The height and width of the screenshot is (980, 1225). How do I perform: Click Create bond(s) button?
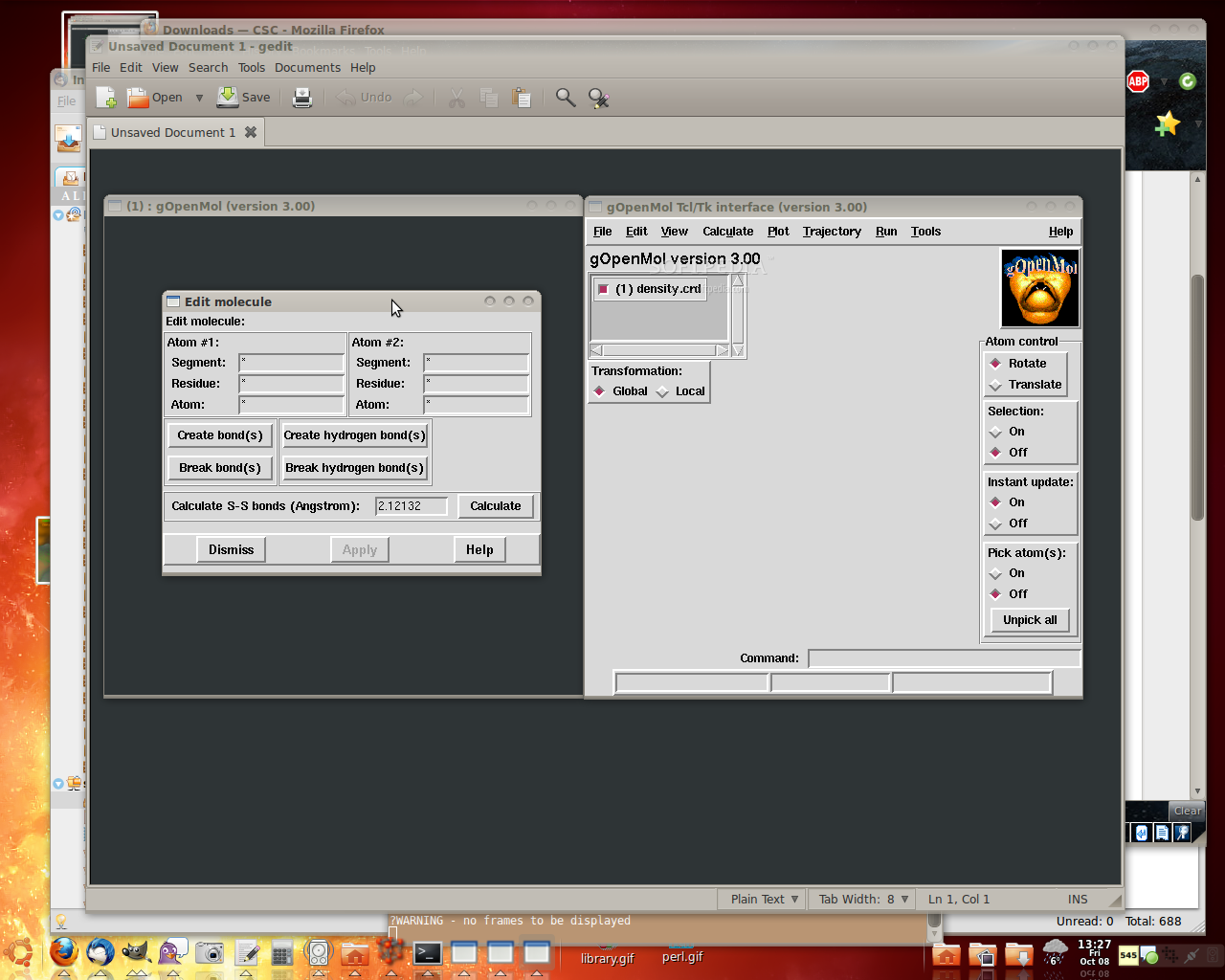(x=220, y=435)
